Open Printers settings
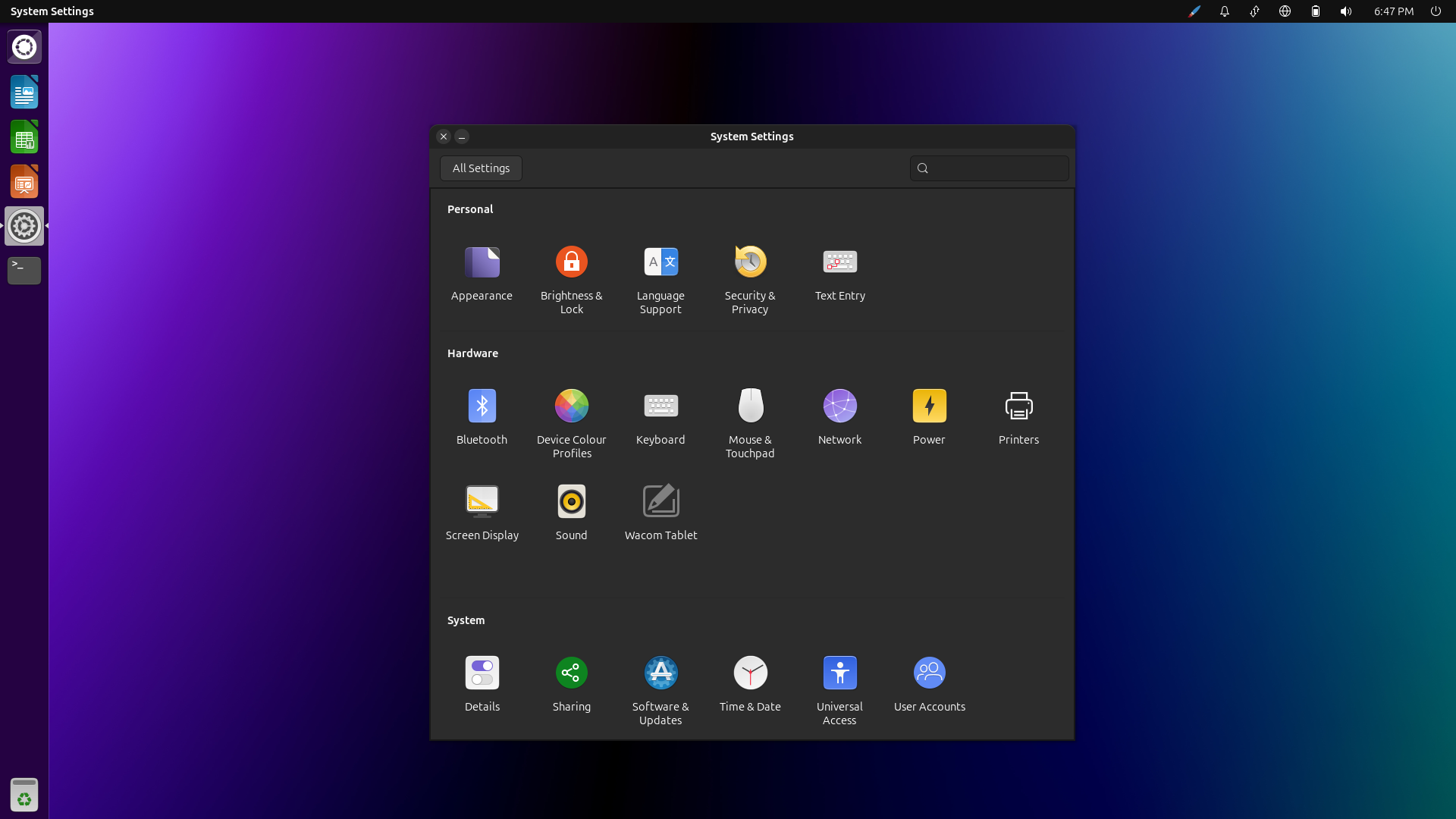This screenshot has width=1456, height=819. (1018, 418)
